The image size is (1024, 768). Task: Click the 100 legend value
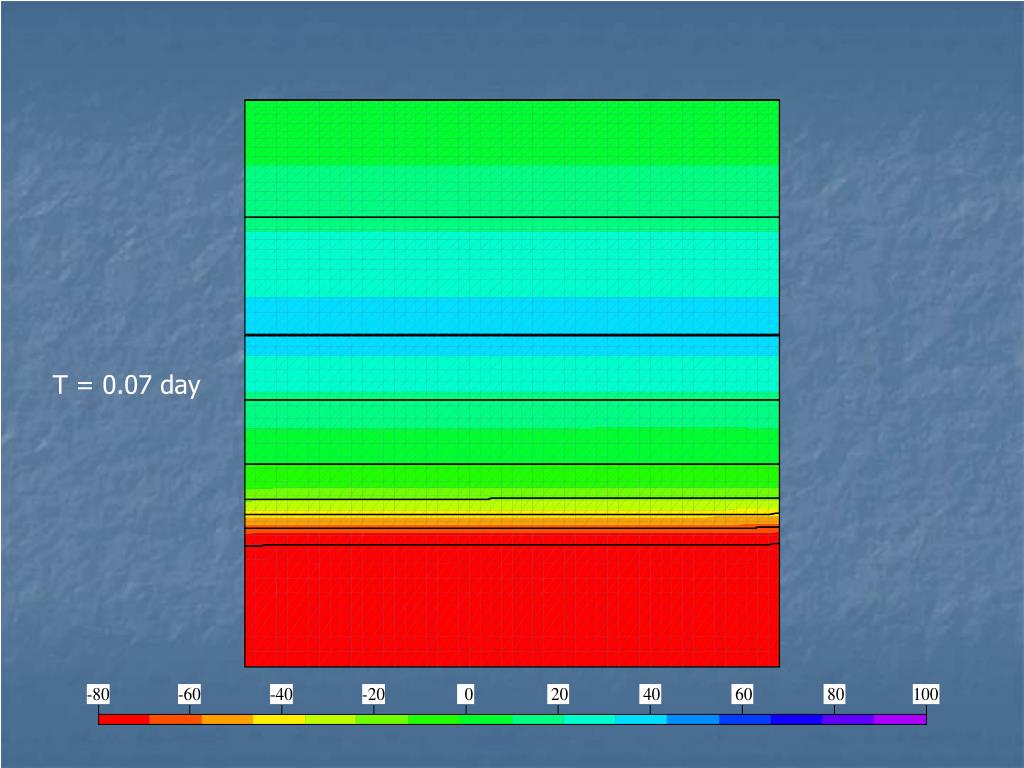925,694
